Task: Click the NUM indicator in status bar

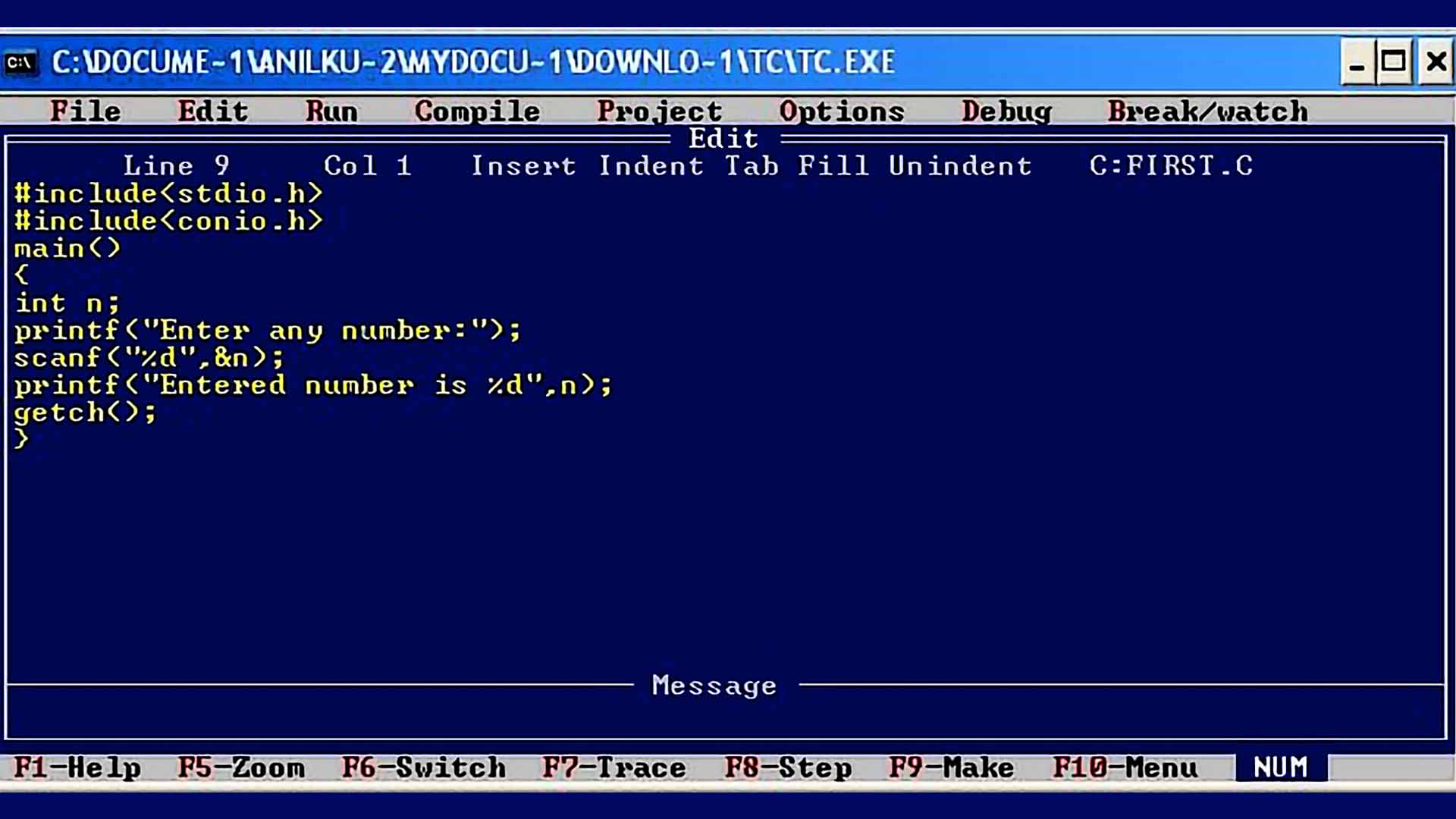Action: (x=1281, y=767)
